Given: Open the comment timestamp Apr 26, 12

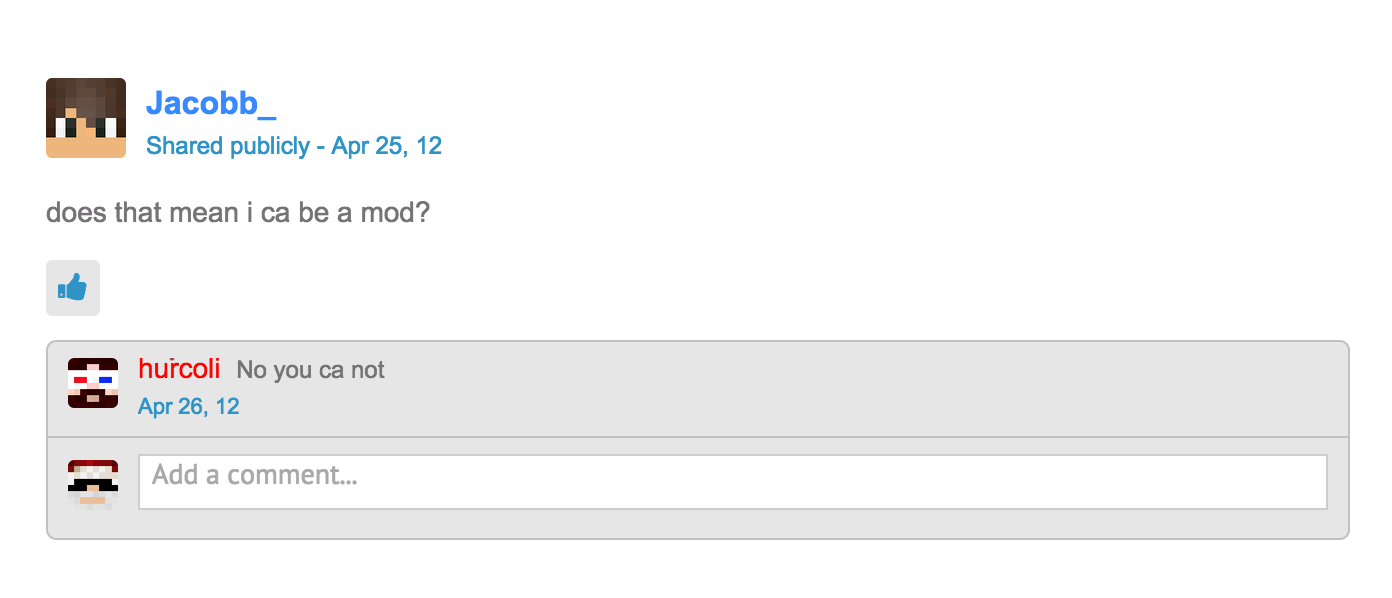Looking at the screenshot, I should pos(189,406).
